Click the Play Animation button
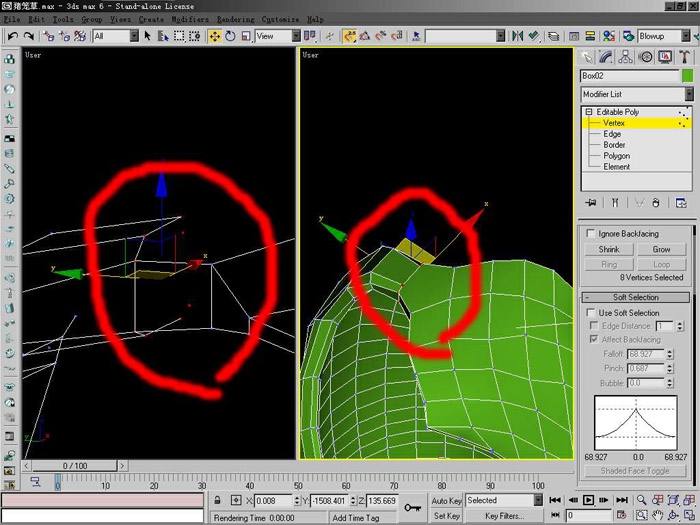Viewport: 700px width, 525px height. [588, 500]
